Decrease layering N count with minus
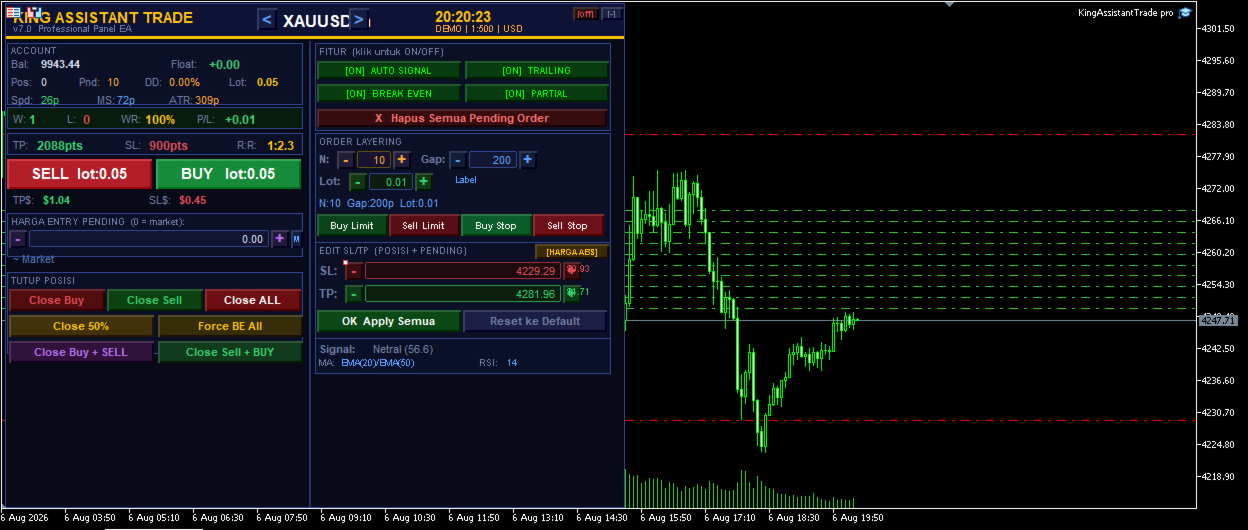 coord(345,160)
